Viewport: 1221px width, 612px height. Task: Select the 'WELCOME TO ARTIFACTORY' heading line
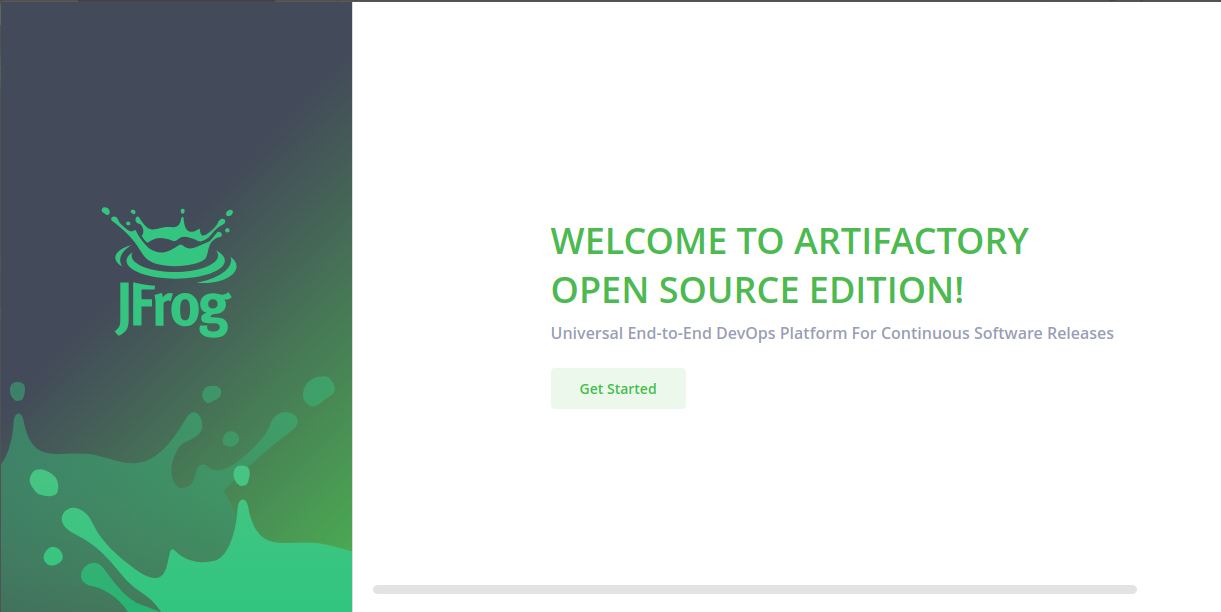[789, 242]
